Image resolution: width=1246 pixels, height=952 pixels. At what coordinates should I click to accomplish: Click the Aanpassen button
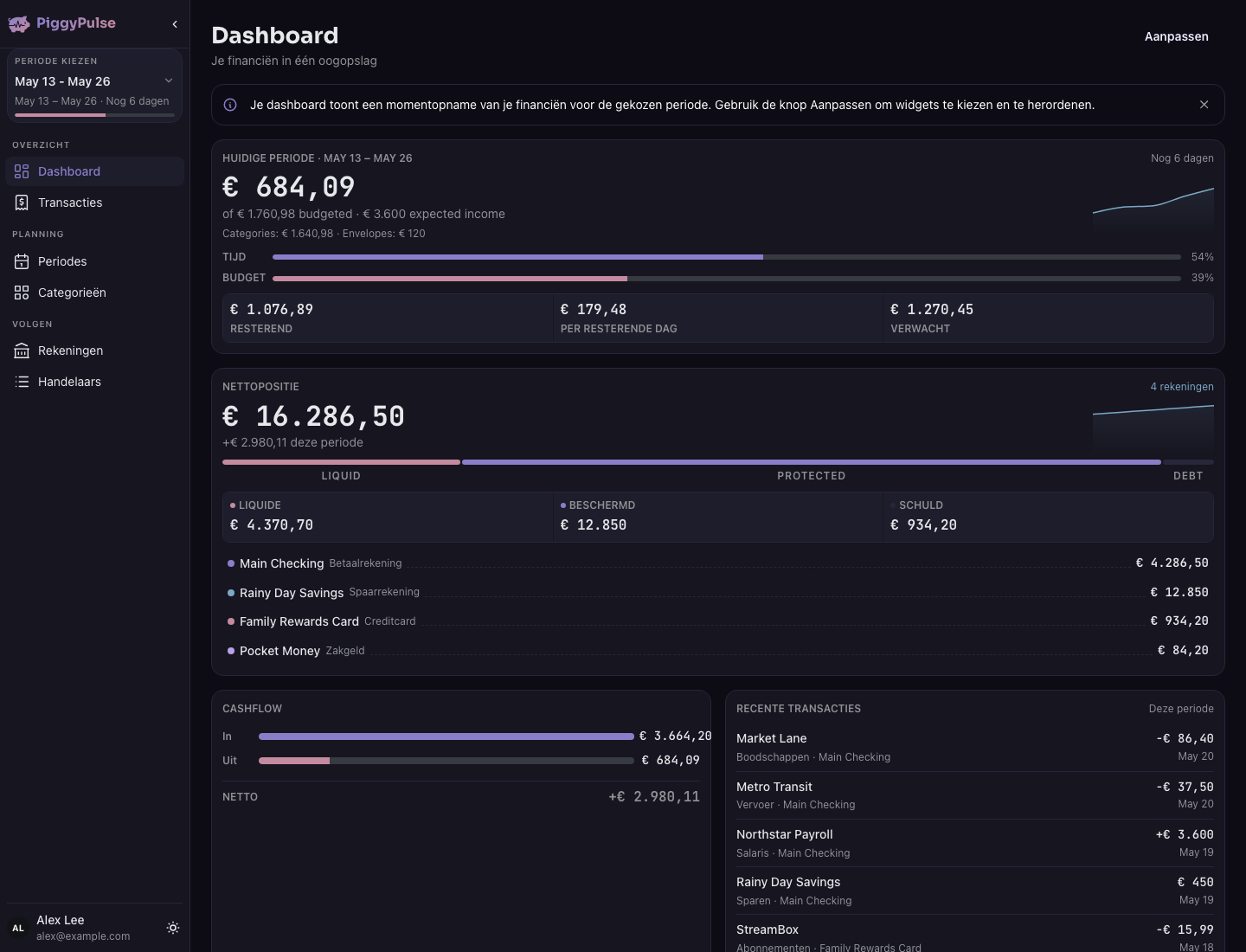(1177, 36)
